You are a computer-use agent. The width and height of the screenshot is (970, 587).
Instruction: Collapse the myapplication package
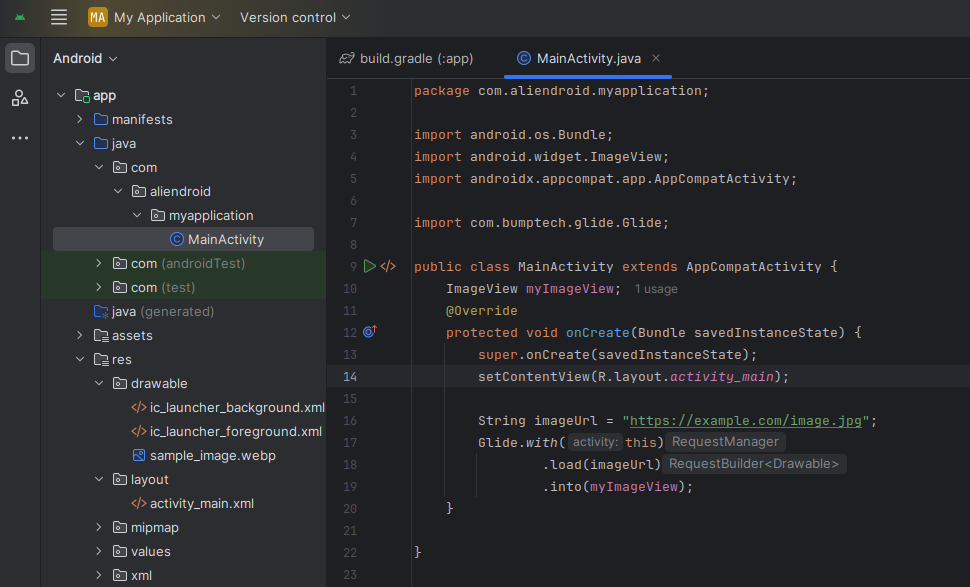pyautogui.click(x=137, y=215)
